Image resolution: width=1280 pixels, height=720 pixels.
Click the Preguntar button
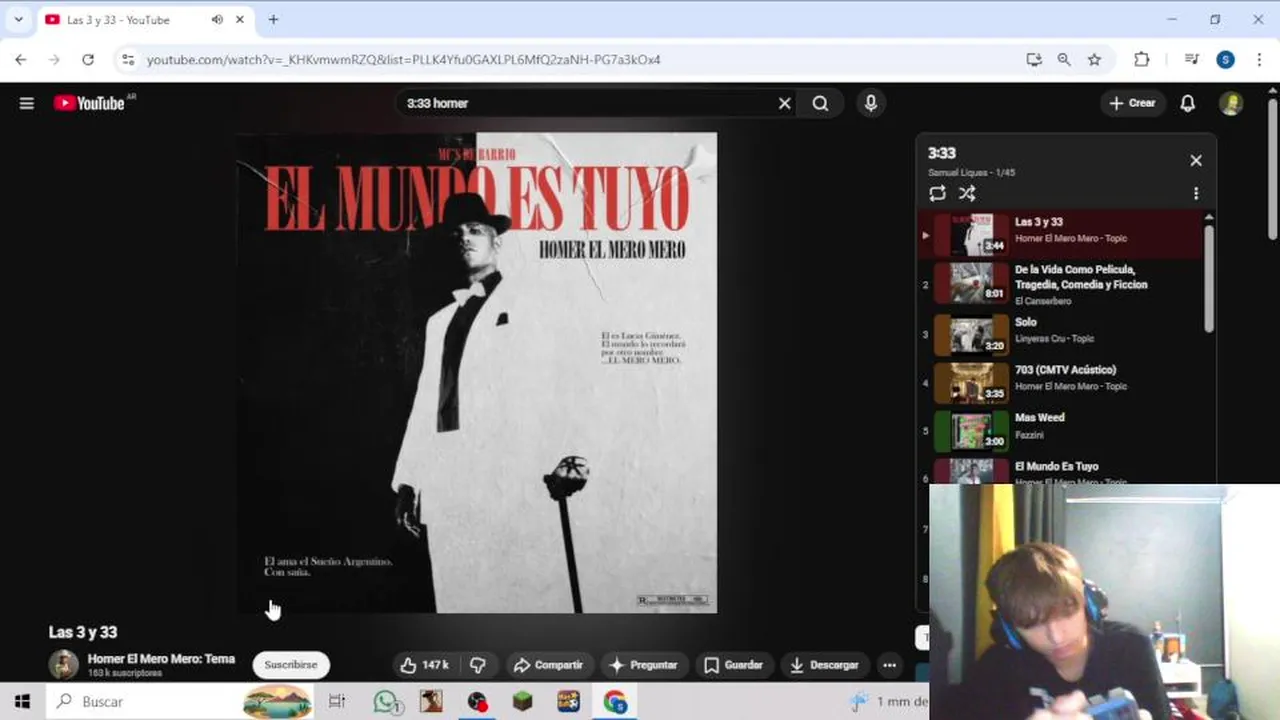click(x=643, y=665)
